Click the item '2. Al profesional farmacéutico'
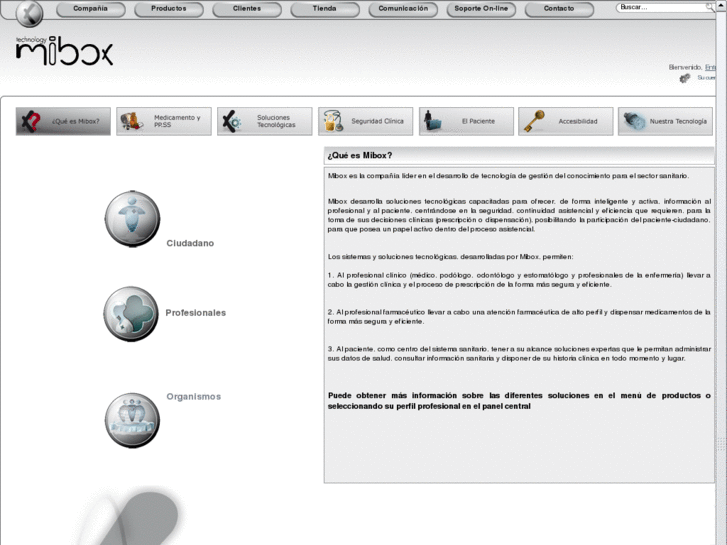The width and height of the screenshot is (727, 545). (519, 317)
